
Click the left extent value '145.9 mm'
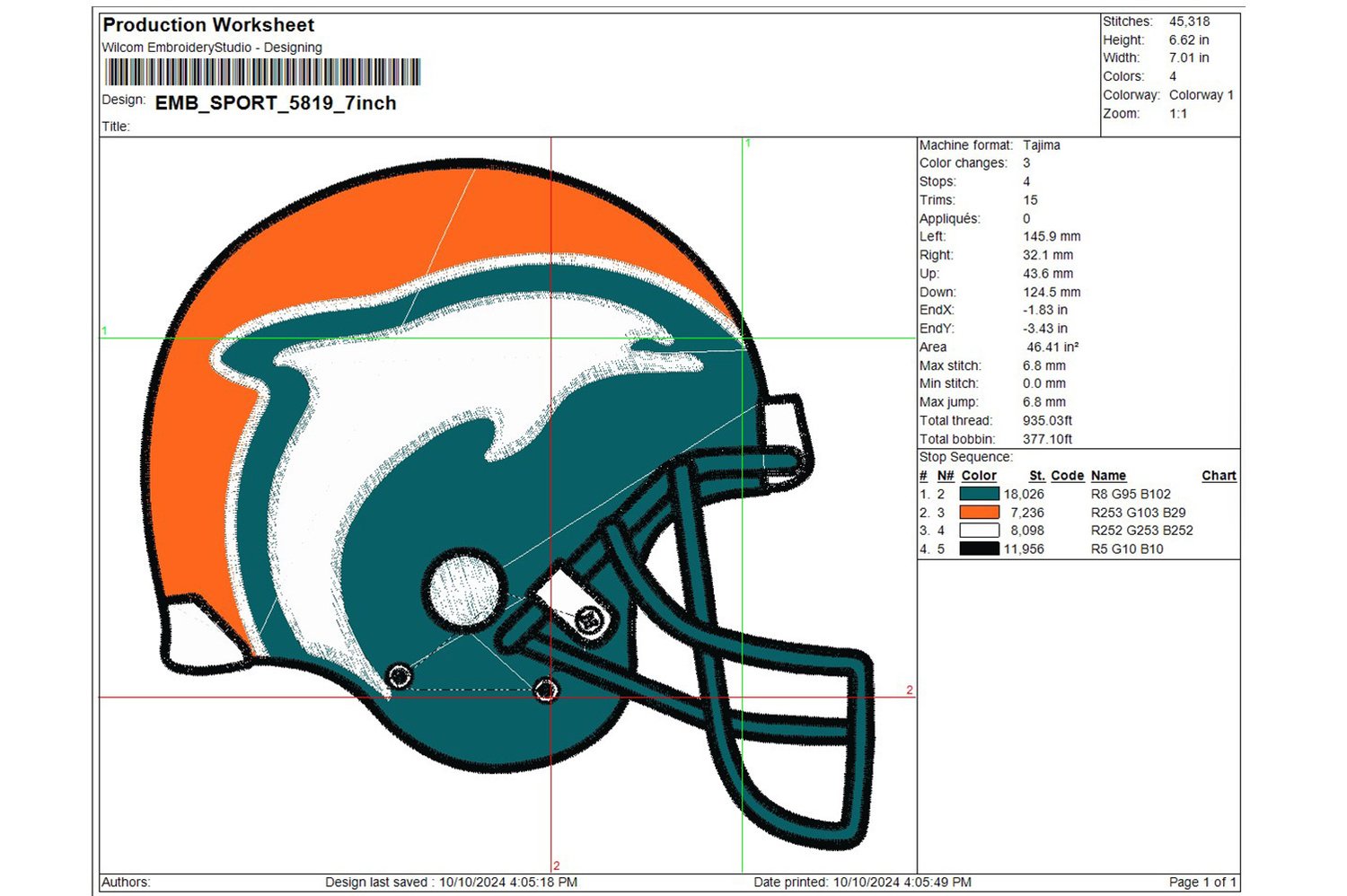coord(1052,237)
